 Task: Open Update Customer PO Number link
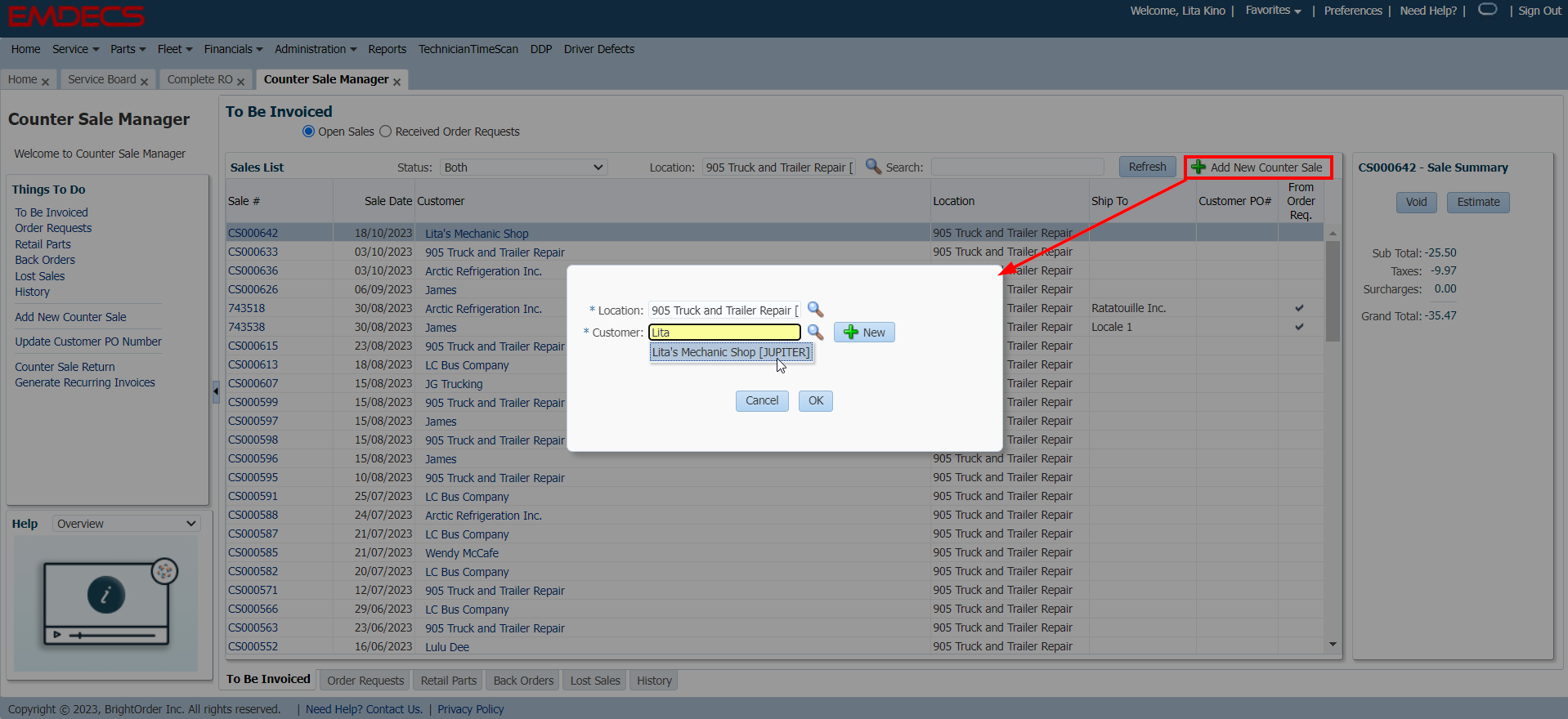(x=88, y=342)
